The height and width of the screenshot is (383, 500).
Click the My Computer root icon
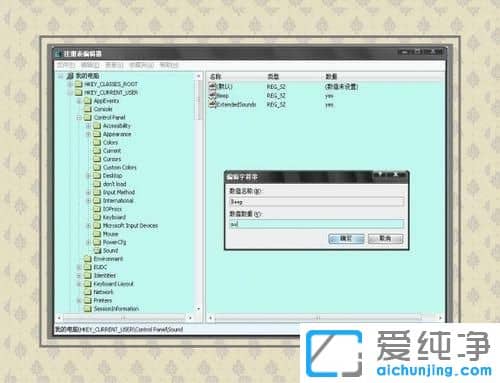click(x=70, y=76)
